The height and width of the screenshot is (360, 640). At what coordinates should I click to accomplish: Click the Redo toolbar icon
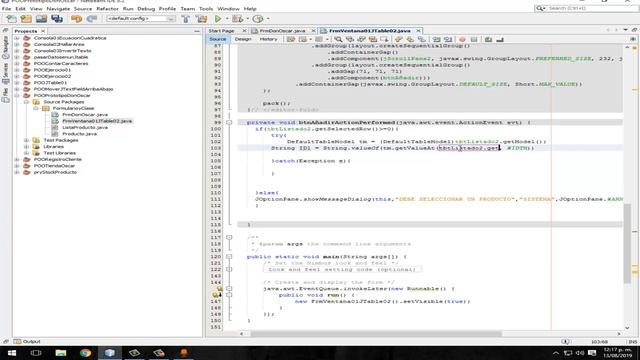click(x=92, y=18)
